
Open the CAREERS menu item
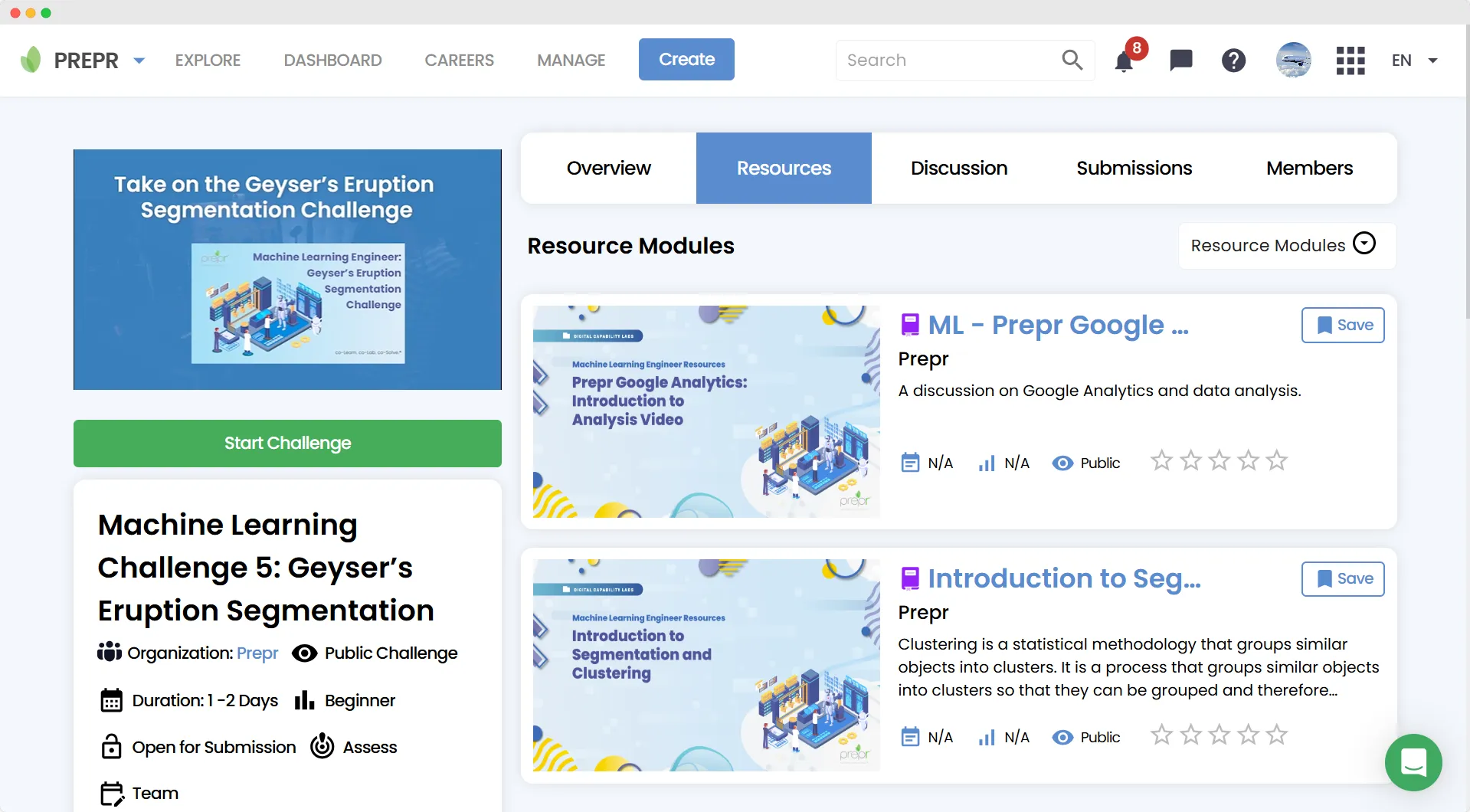click(459, 60)
